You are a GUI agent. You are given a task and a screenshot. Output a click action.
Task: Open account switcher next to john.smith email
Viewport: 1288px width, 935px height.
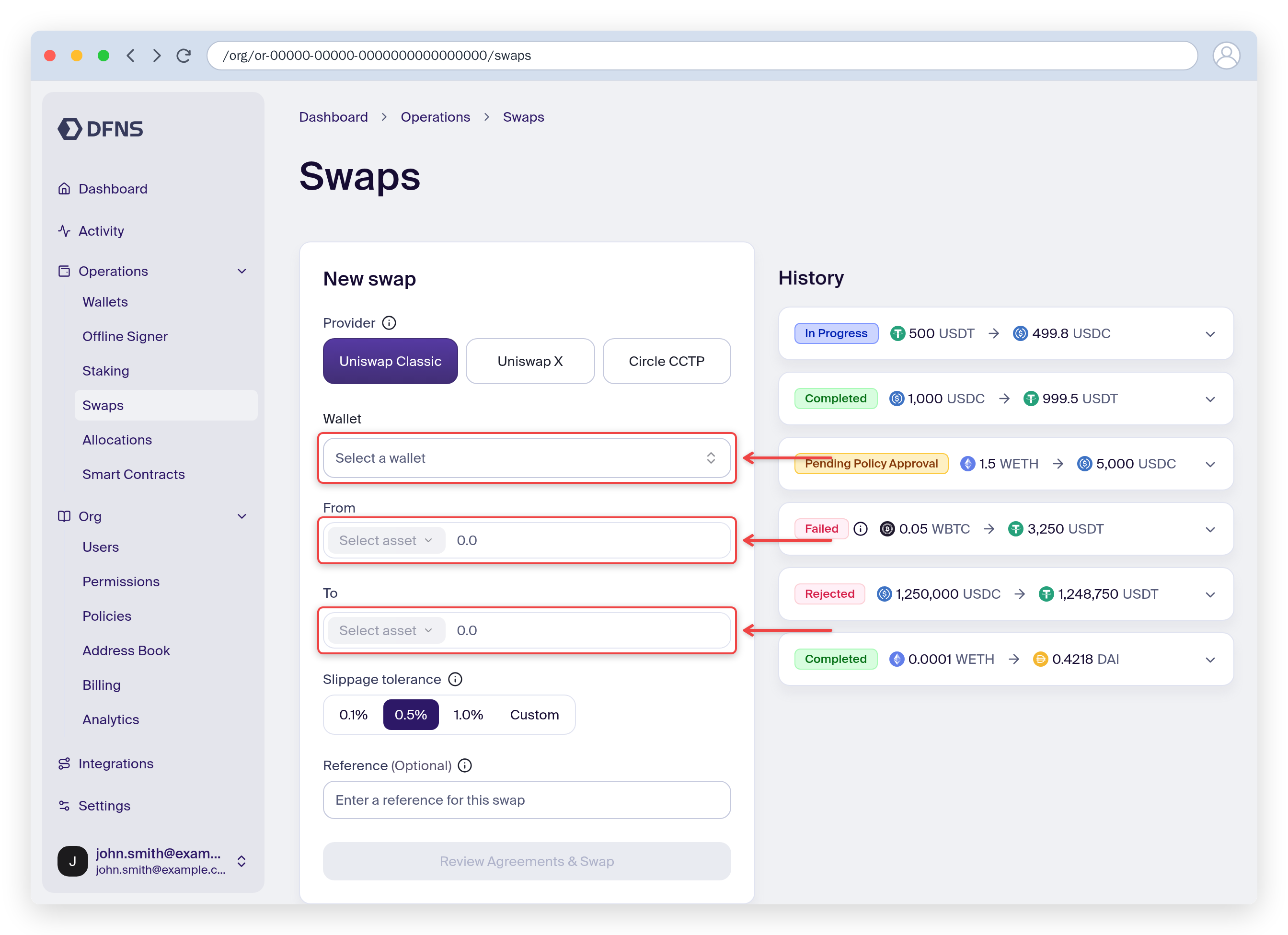(x=241, y=861)
